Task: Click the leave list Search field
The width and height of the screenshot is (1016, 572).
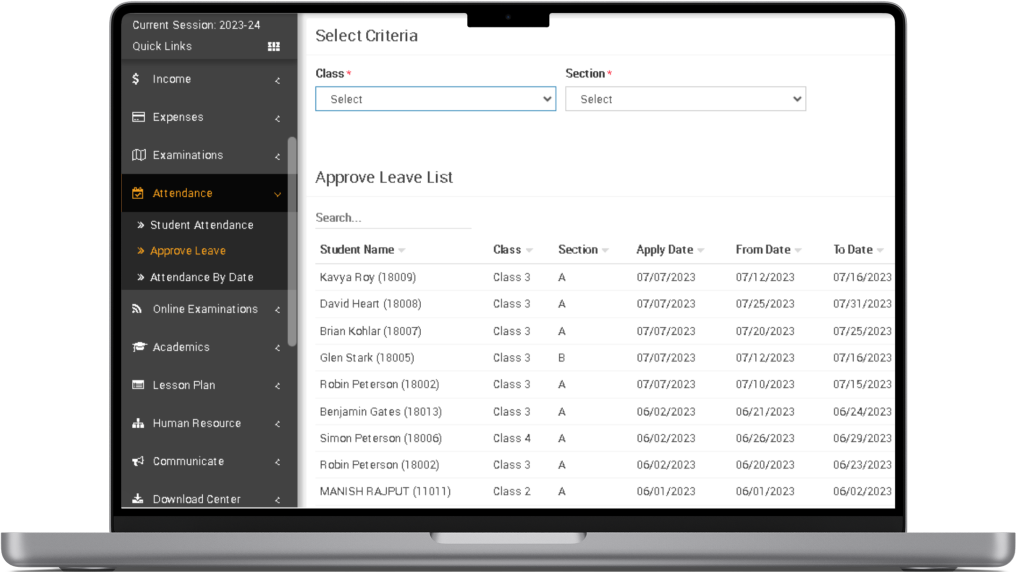Action: [x=393, y=218]
